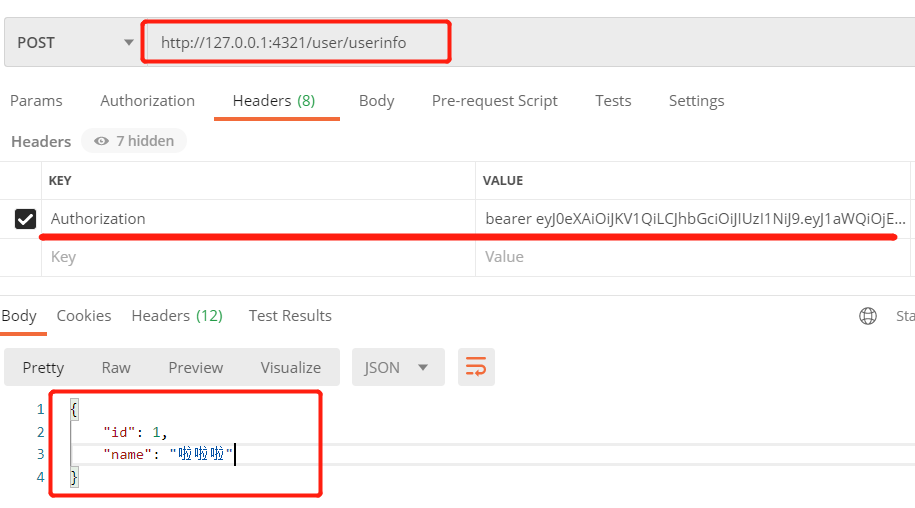Screen dimensions: 915x508
Task: Open the Authorization request tab
Action: (147, 101)
